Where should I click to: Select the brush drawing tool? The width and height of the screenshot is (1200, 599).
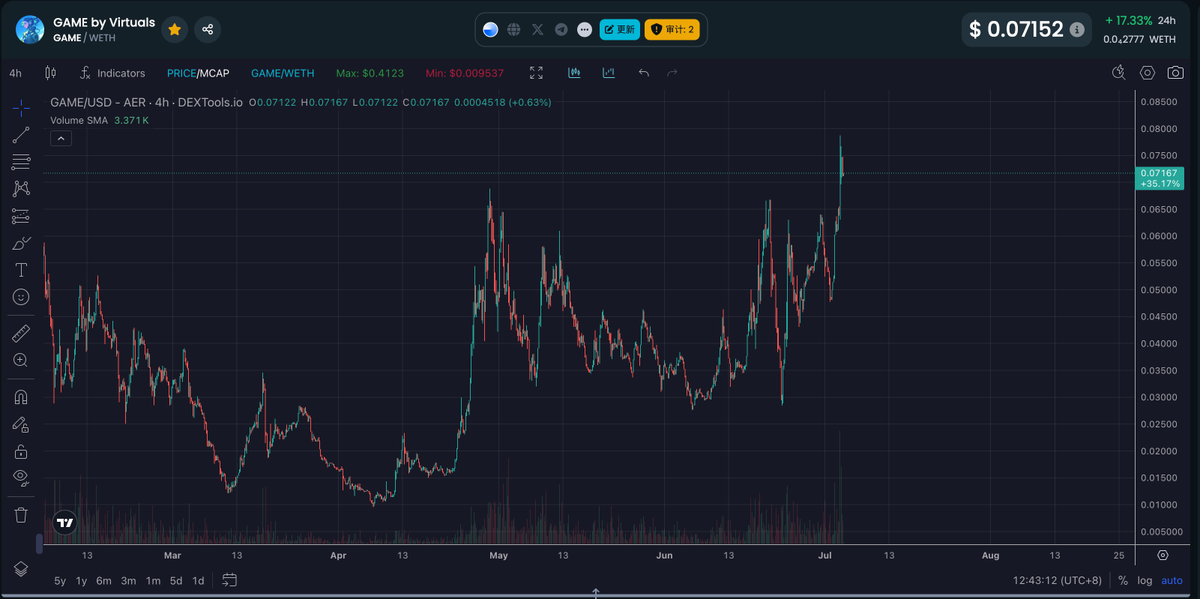tap(21, 243)
